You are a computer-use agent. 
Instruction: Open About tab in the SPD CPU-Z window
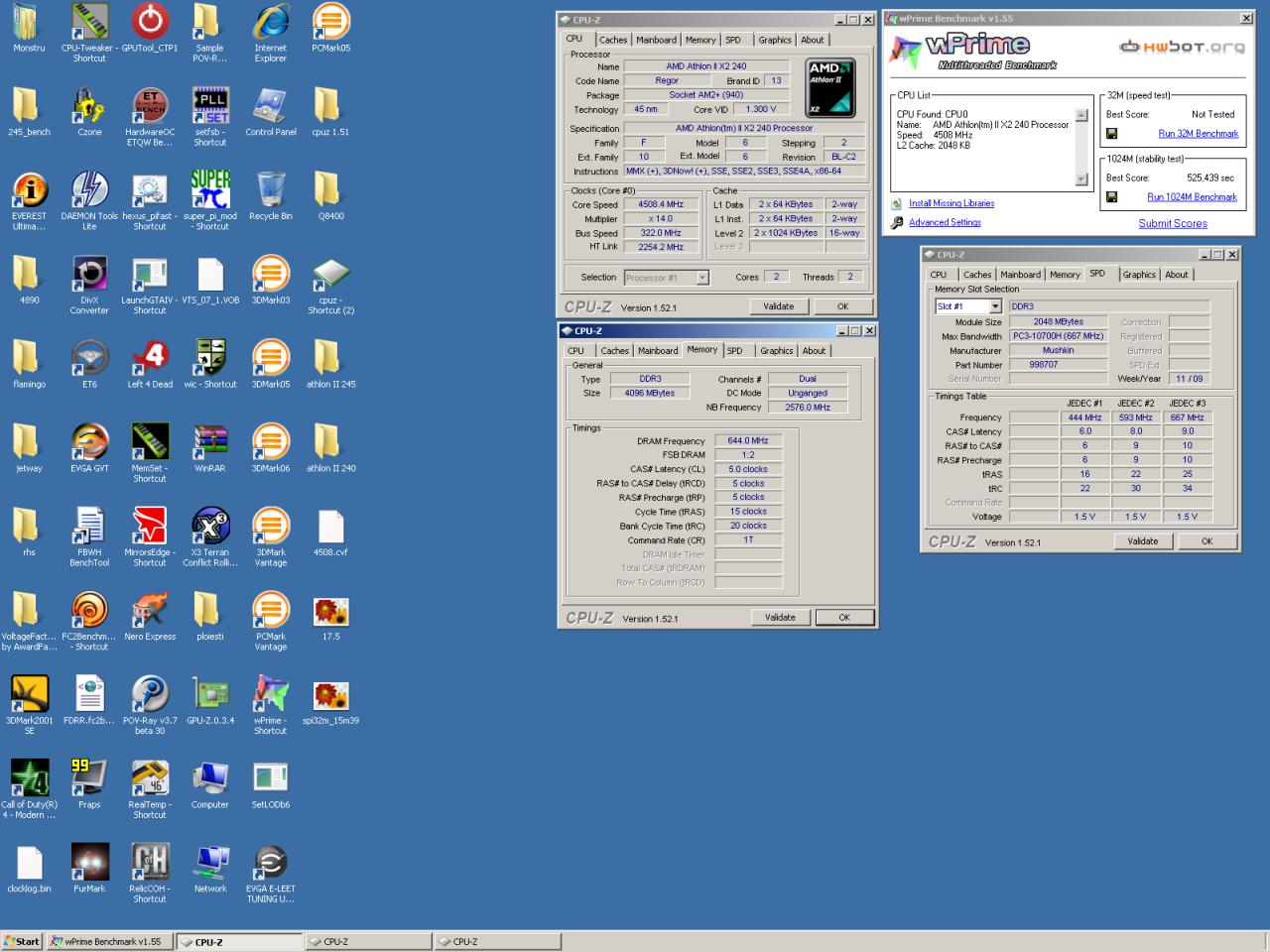[1177, 275]
